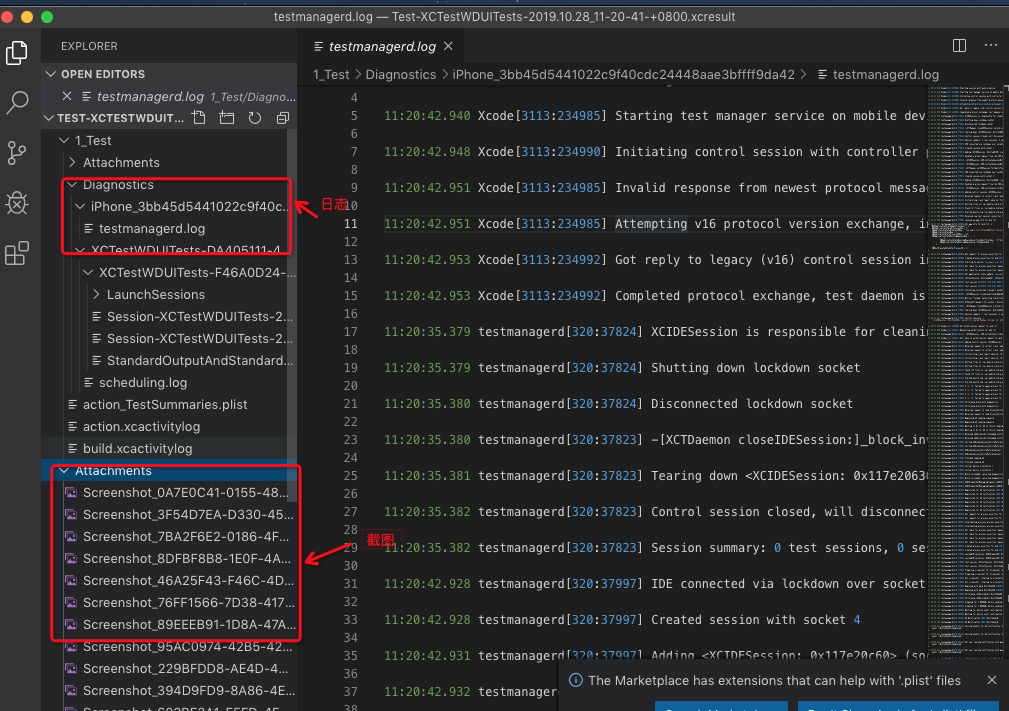Open testmanagerd.log in the file tree
This screenshot has width=1009, height=711.
click(x=152, y=228)
